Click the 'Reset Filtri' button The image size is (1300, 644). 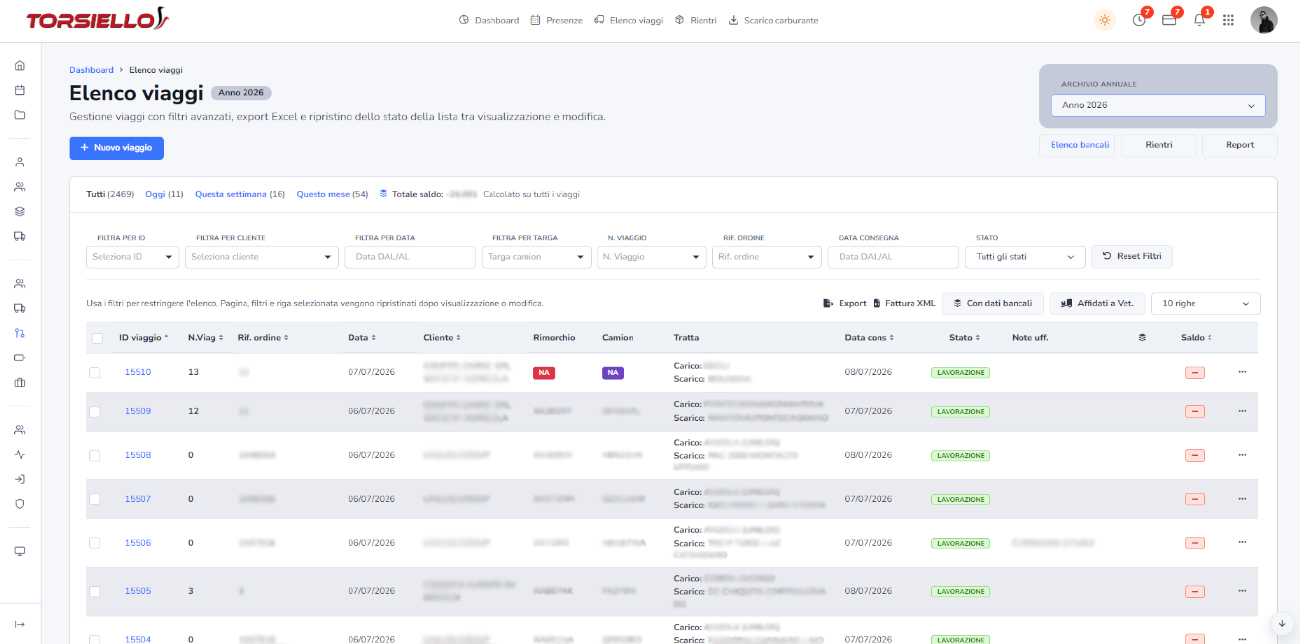tap(1132, 257)
